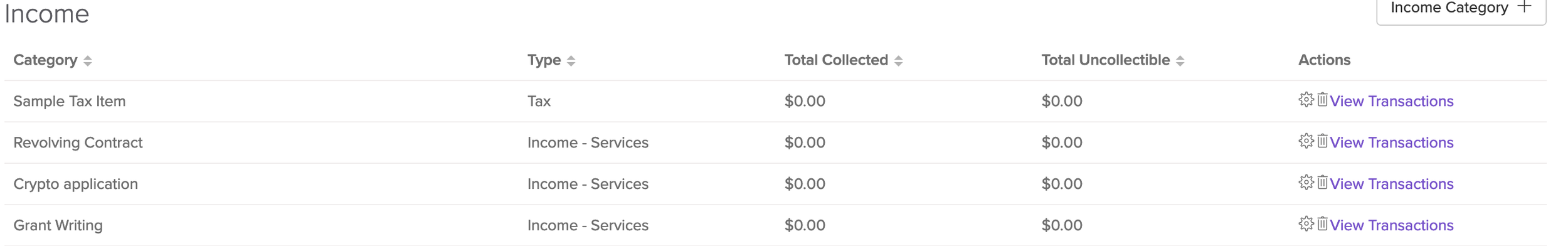View Transactions for Sample Tax Item
This screenshot has height=246, width=1568.
(x=1391, y=101)
